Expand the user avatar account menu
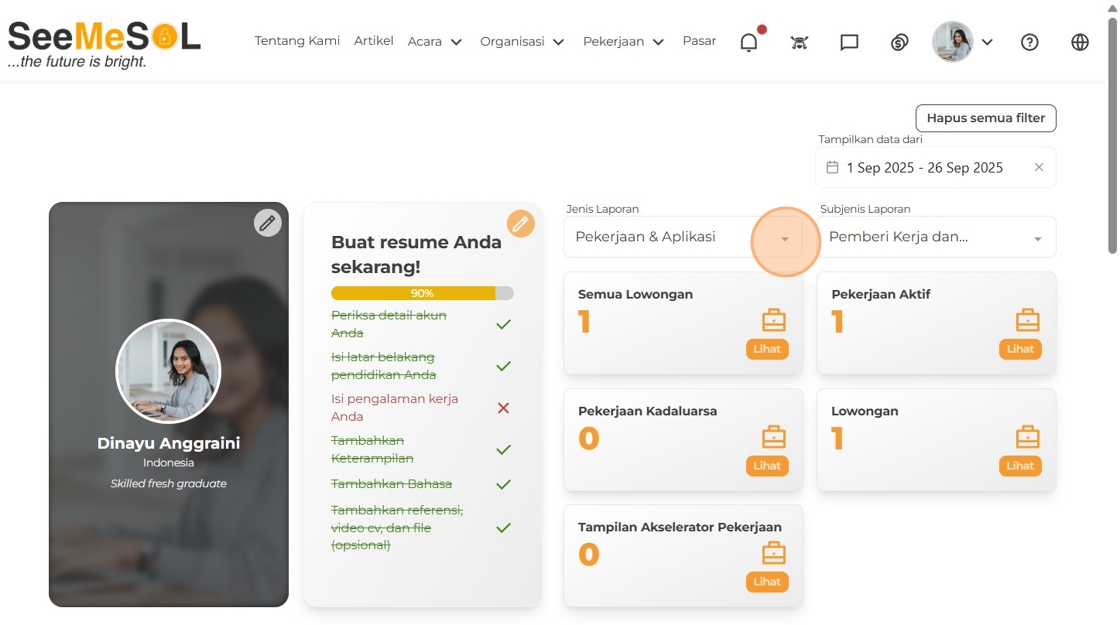Image resolution: width=1120 pixels, height=625 pixels. click(963, 42)
